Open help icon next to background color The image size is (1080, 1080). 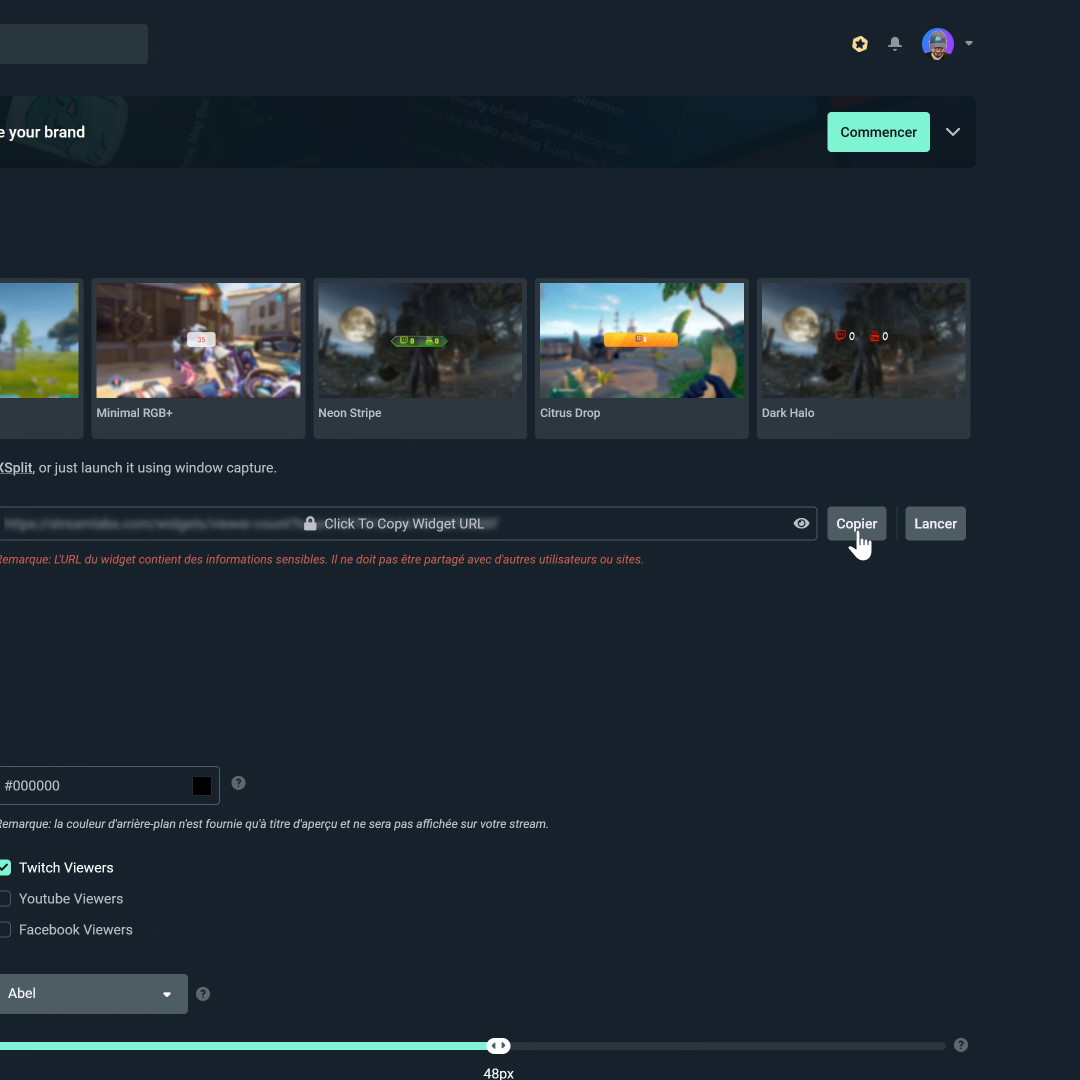pyautogui.click(x=238, y=783)
